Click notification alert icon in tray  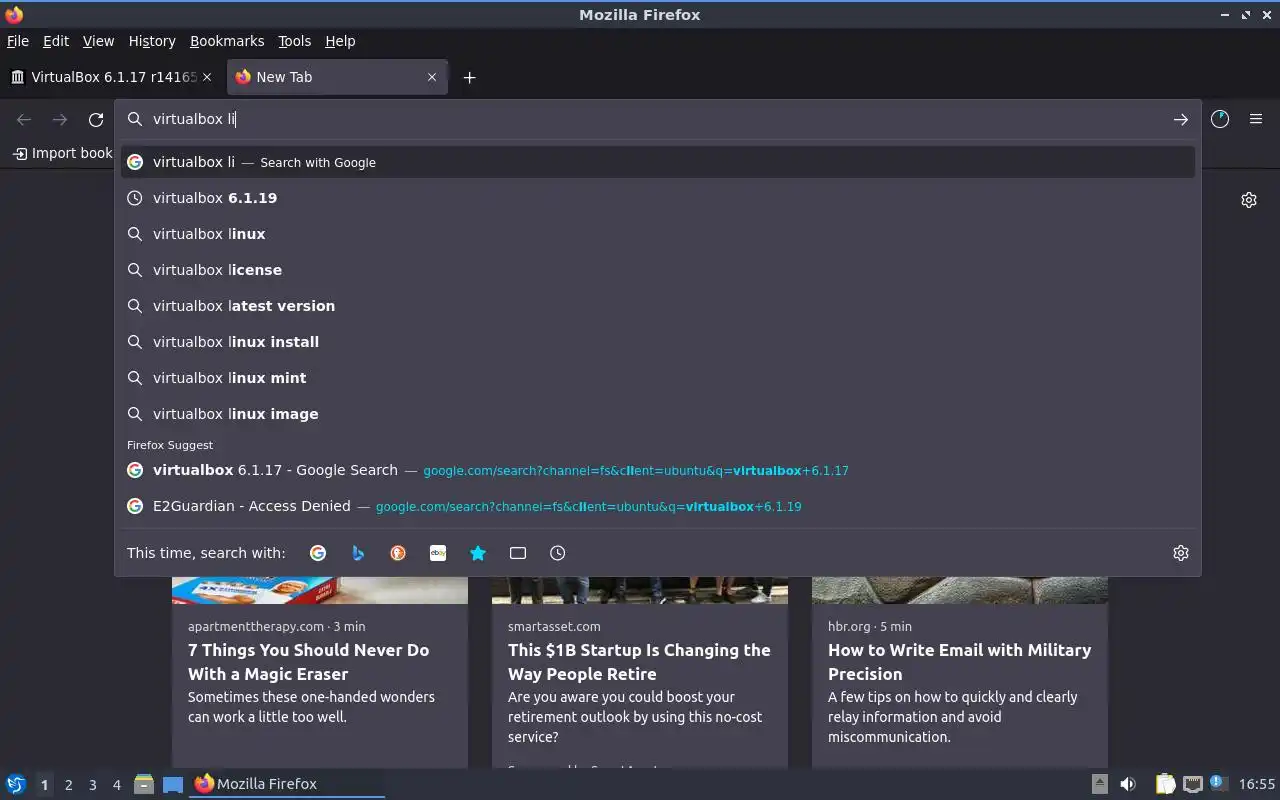point(1218,784)
